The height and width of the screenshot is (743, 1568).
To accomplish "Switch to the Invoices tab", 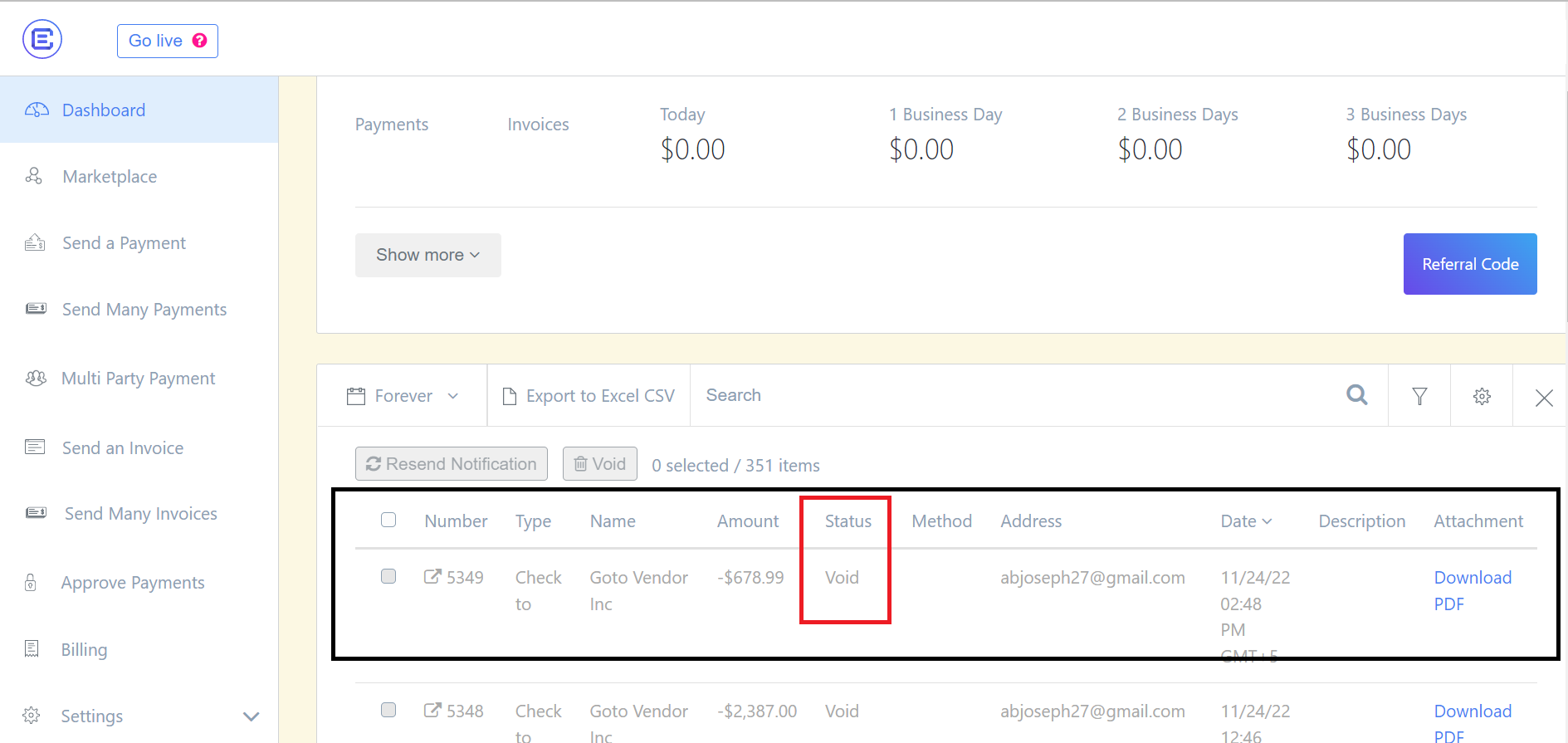I will coord(538,125).
